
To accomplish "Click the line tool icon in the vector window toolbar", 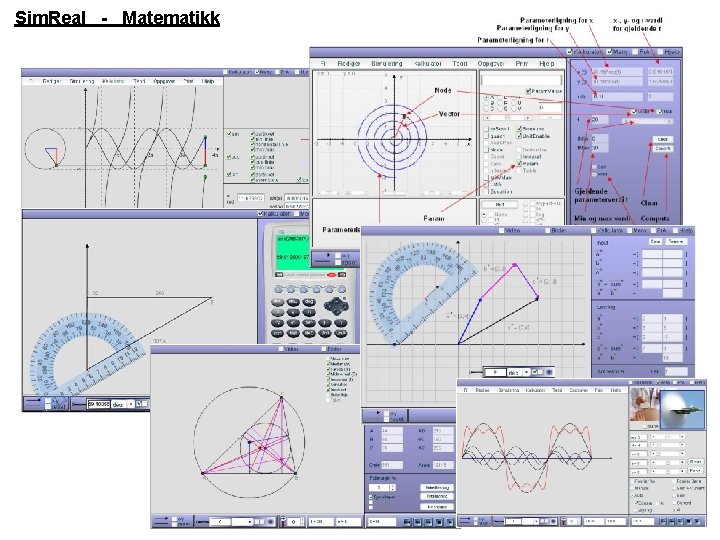I will pos(476,372).
